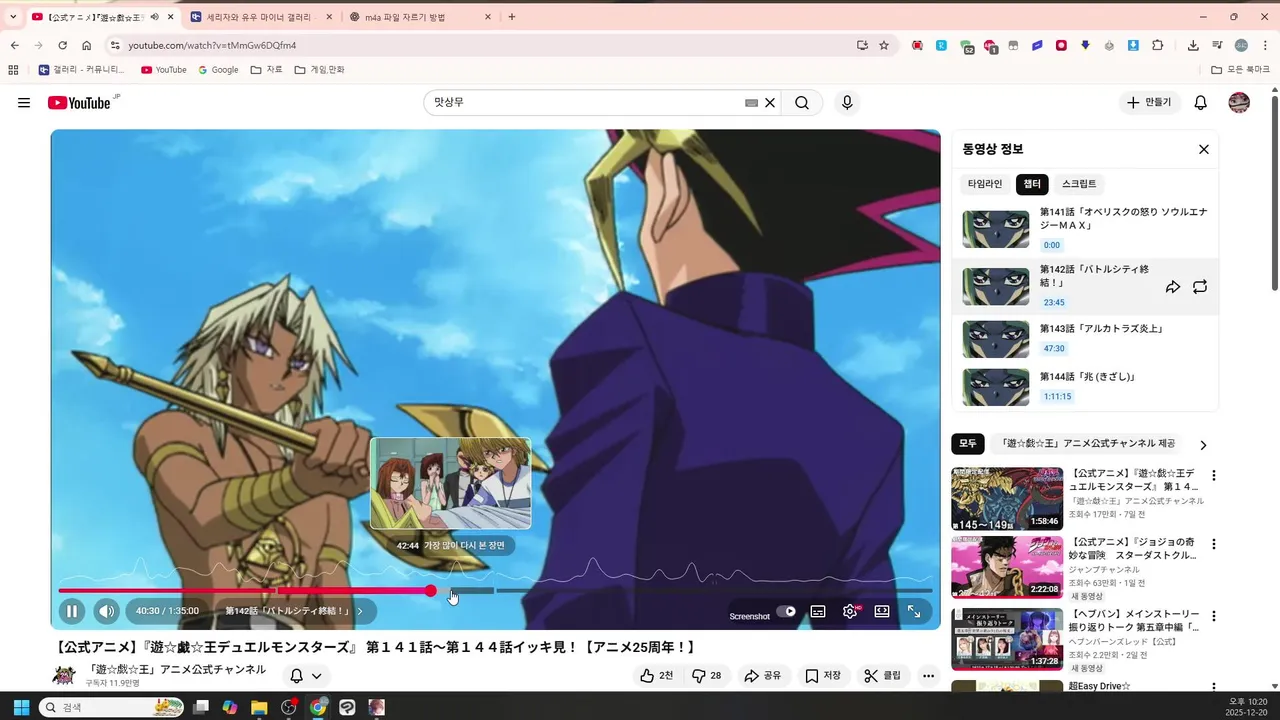Open OBS Studio from the taskbar
Viewport: 1280px width, 720px height.
289,707
